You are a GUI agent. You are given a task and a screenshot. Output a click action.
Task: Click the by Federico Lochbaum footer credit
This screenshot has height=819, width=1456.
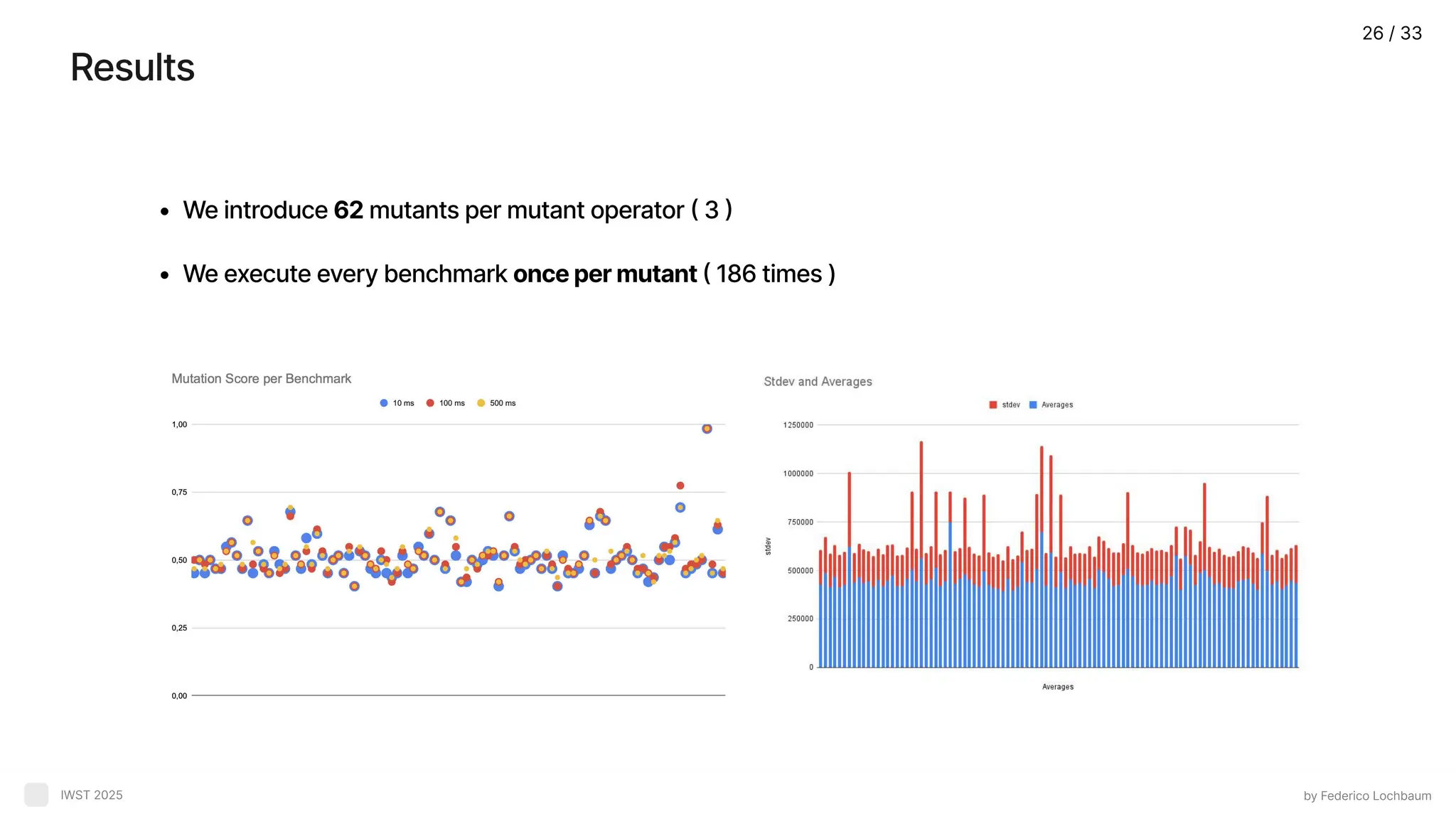1367,796
